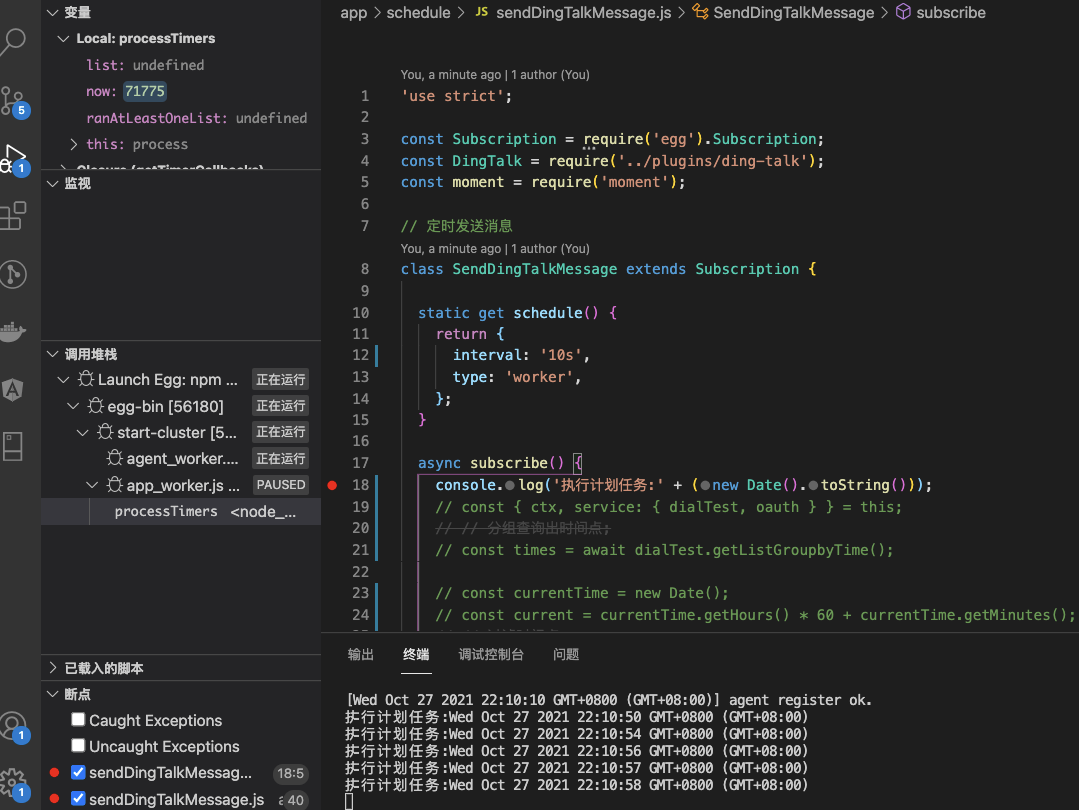Click red breakpoint dot next to sendDingTalkMessage.js 40
The height and width of the screenshot is (810, 1079).
pyautogui.click(x=54, y=799)
